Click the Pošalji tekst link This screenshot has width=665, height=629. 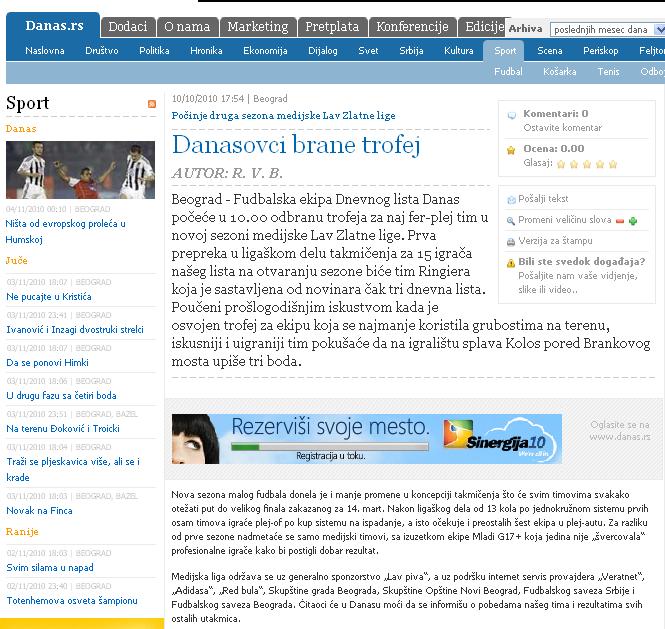(x=543, y=199)
